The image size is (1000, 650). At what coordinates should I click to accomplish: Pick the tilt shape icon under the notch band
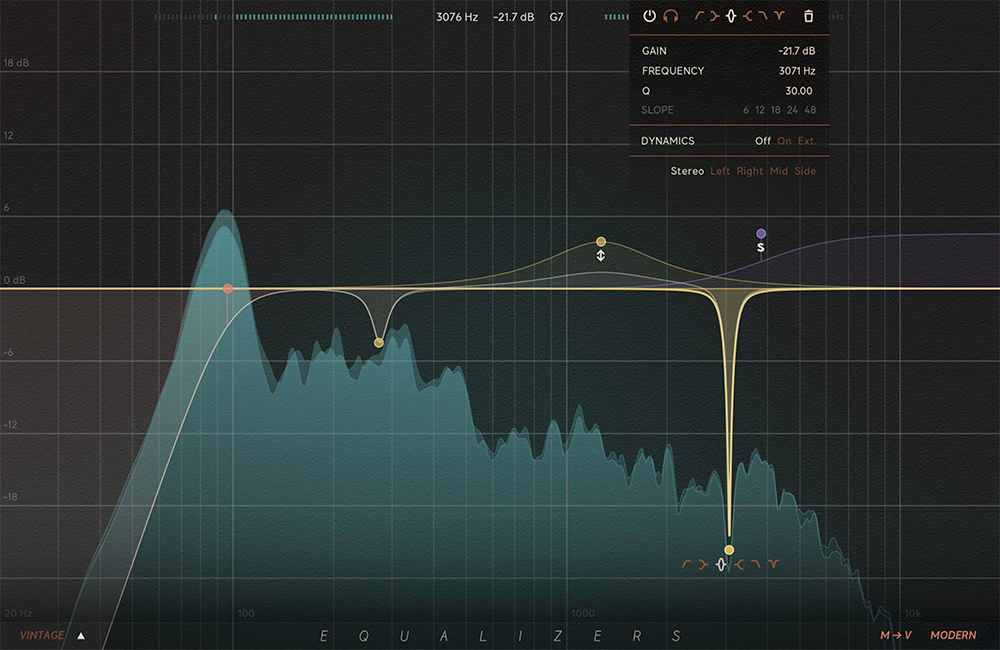click(x=773, y=564)
